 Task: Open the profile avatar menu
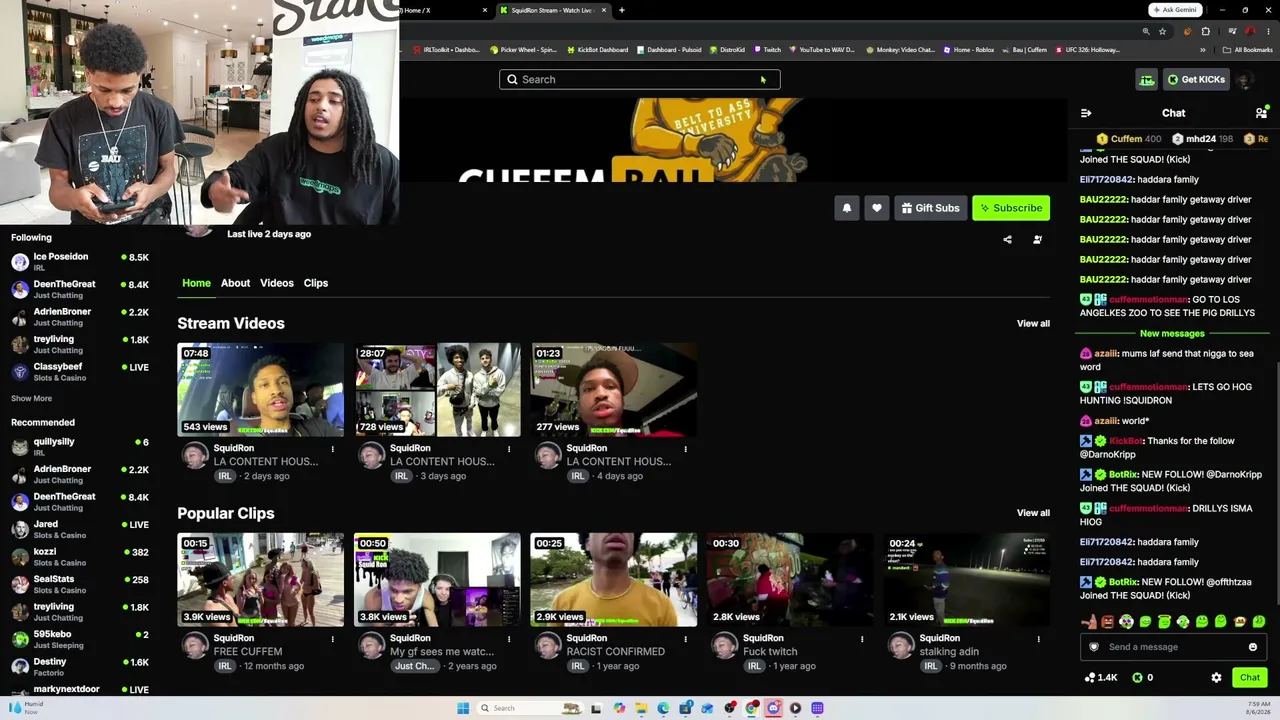1245,80
